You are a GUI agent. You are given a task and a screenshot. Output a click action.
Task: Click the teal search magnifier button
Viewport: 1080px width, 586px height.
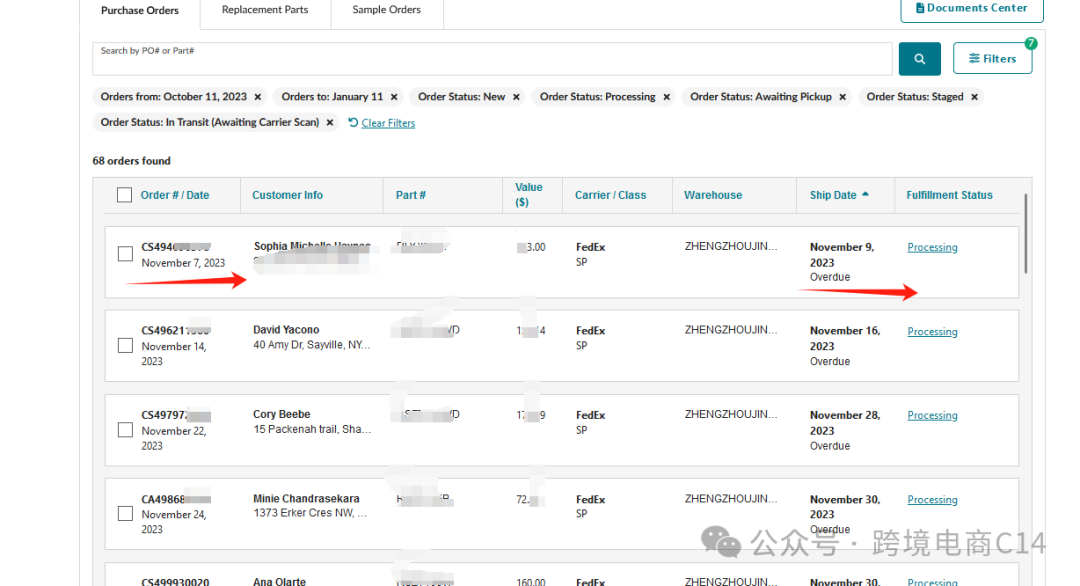click(919, 59)
